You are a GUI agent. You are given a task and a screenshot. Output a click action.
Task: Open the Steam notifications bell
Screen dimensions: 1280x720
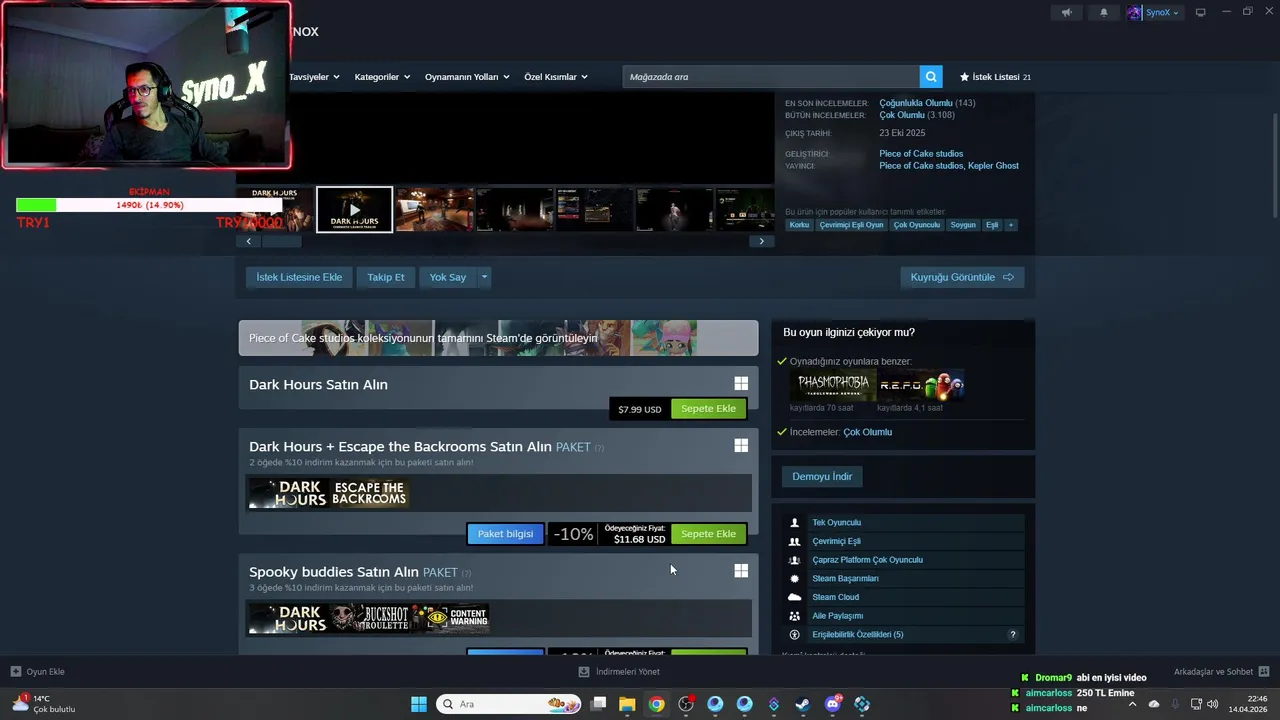coord(1104,12)
